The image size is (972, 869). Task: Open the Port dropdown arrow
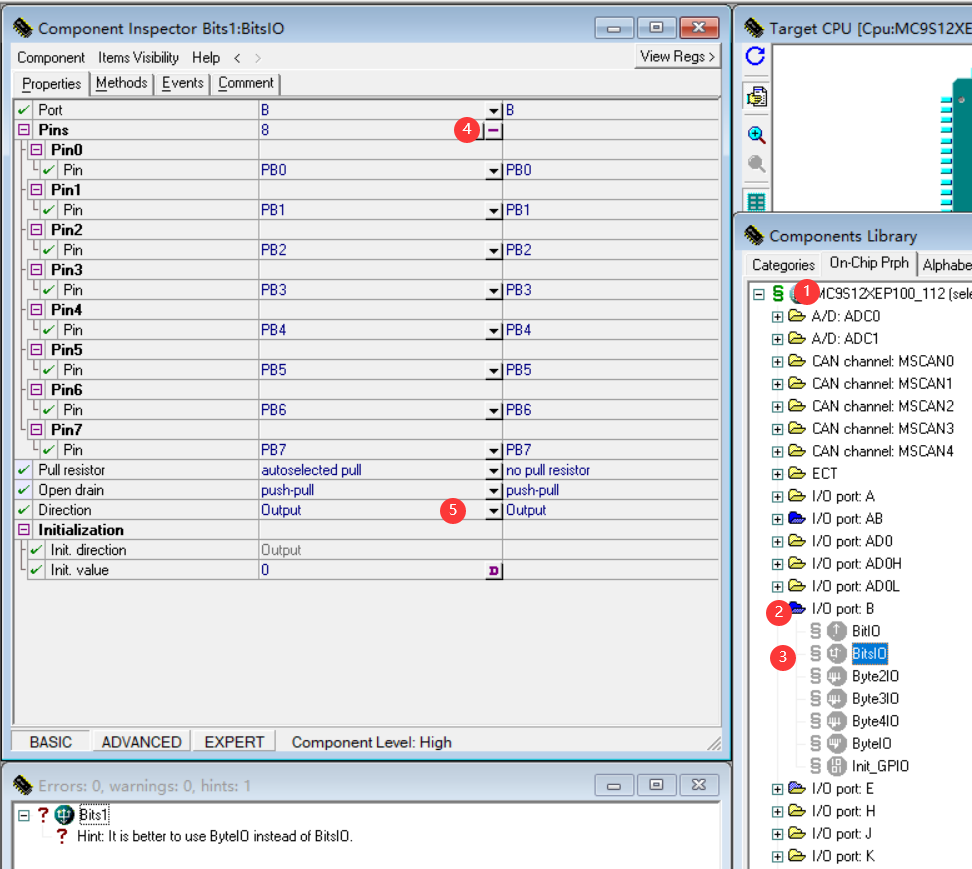(x=493, y=111)
